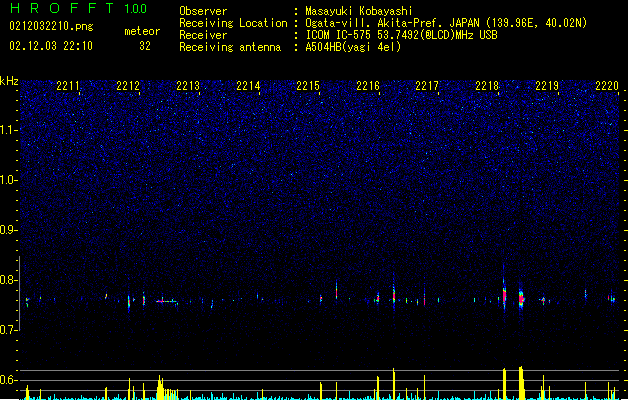The image size is (629, 400).
Task: Click the 'meteor' label
Action: [x=142, y=31]
